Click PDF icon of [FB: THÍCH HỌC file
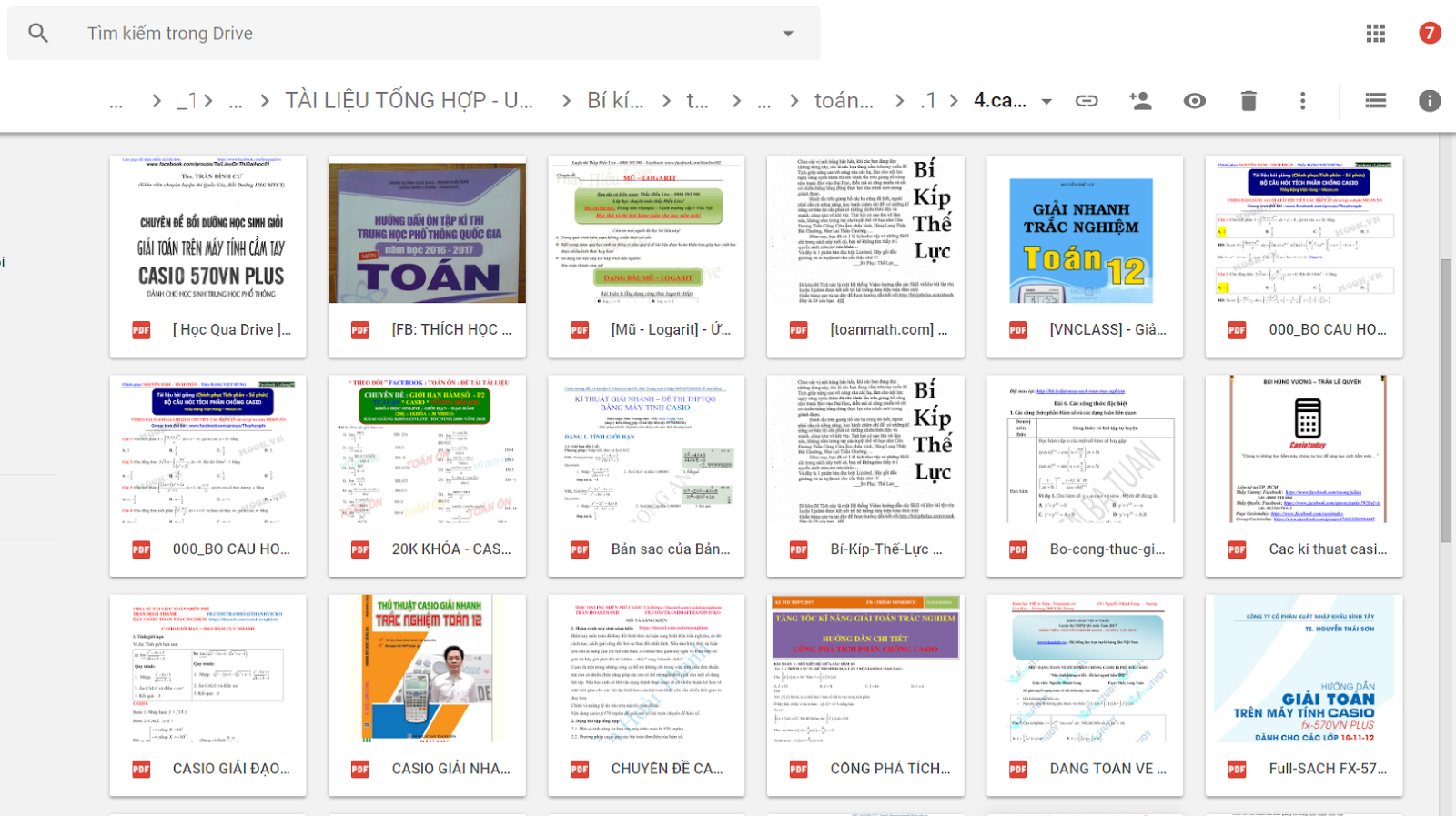The width and height of the screenshot is (1456, 816). (360, 330)
